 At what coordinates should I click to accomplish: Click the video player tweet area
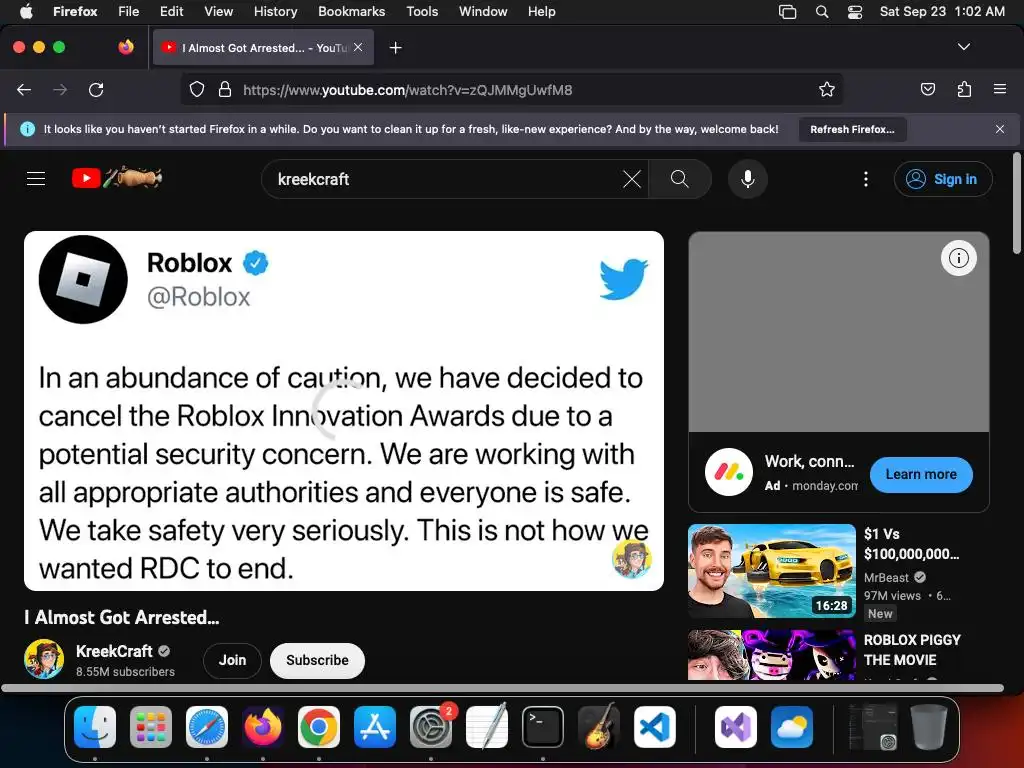tap(344, 411)
